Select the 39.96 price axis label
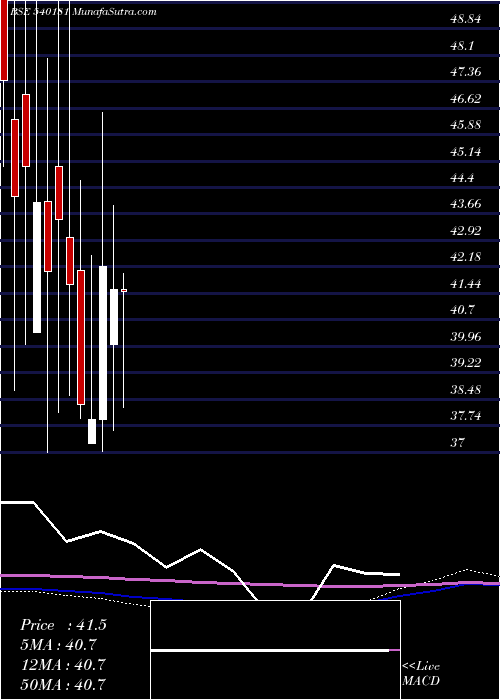The height and width of the screenshot is (700, 500). click(466, 337)
